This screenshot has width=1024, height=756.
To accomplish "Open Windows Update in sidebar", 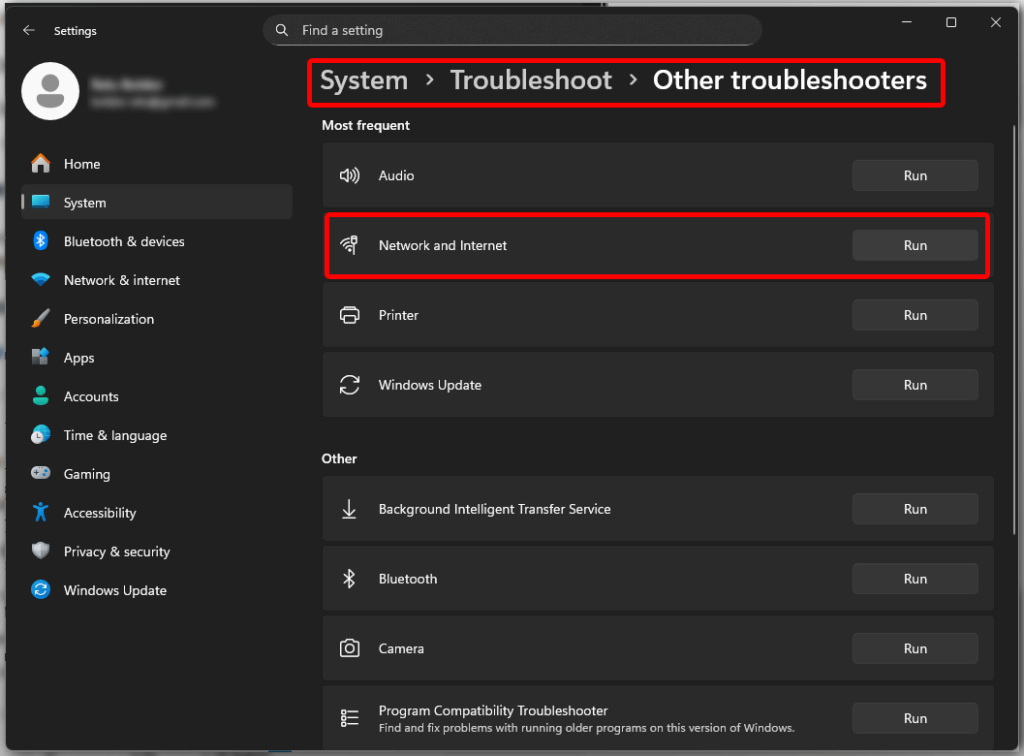I will point(157,590).
